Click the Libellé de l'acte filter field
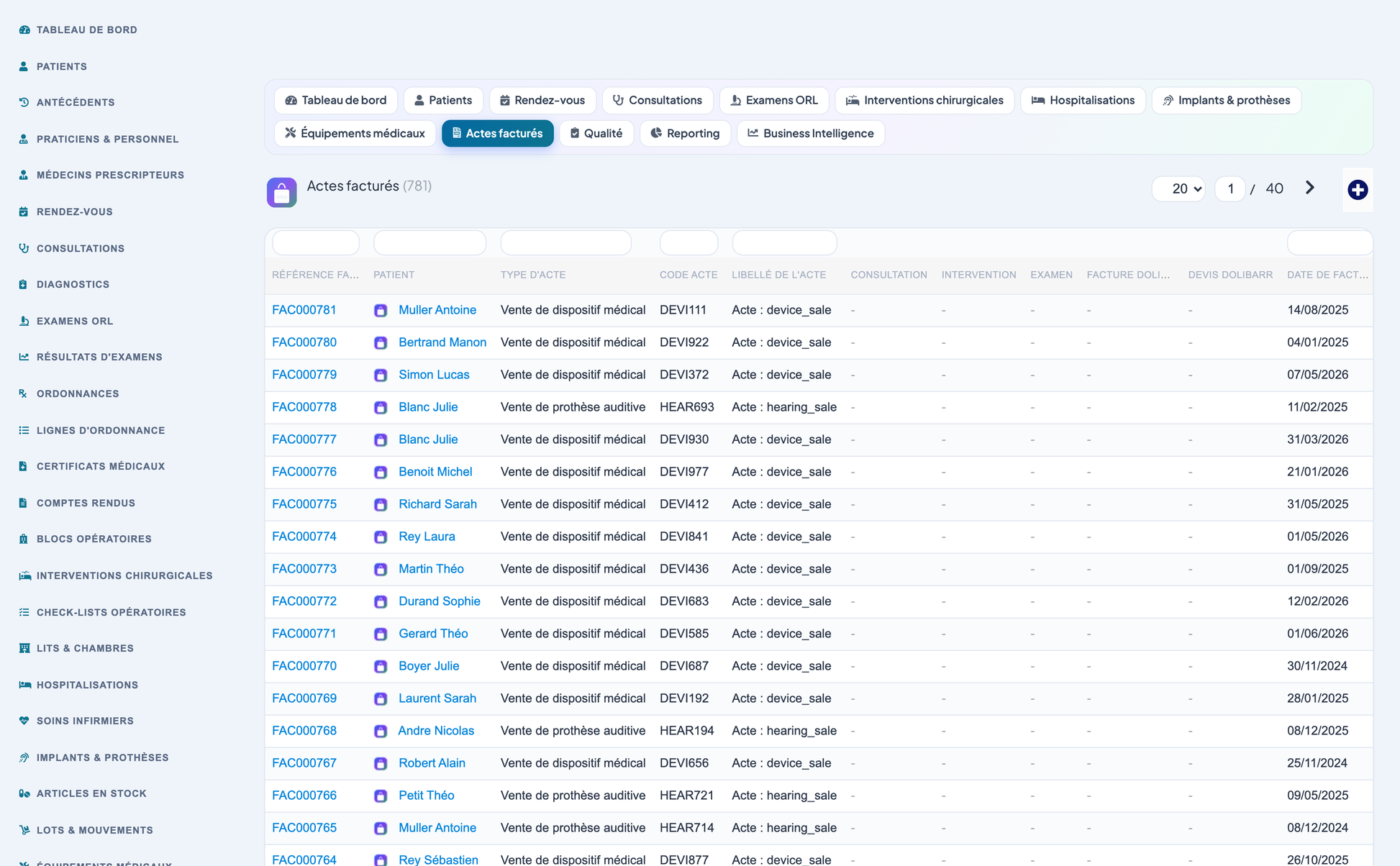Viewport: 1400px width, 866px height. 784,242
